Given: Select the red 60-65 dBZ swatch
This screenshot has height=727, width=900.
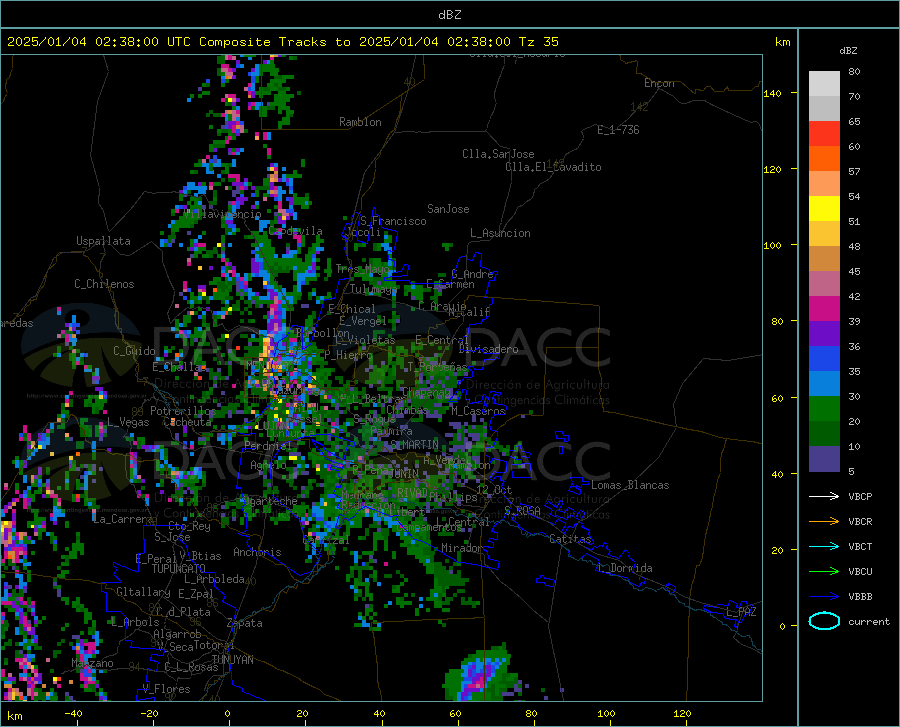Looking at the screenshot, I should 824,134.
